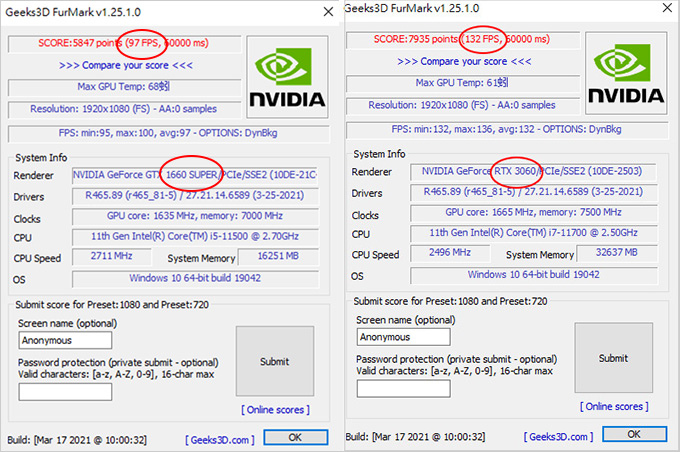Viewport: 680px width, 452px height.
Task: Click Submit button in left window
Action: coord(275,361)
